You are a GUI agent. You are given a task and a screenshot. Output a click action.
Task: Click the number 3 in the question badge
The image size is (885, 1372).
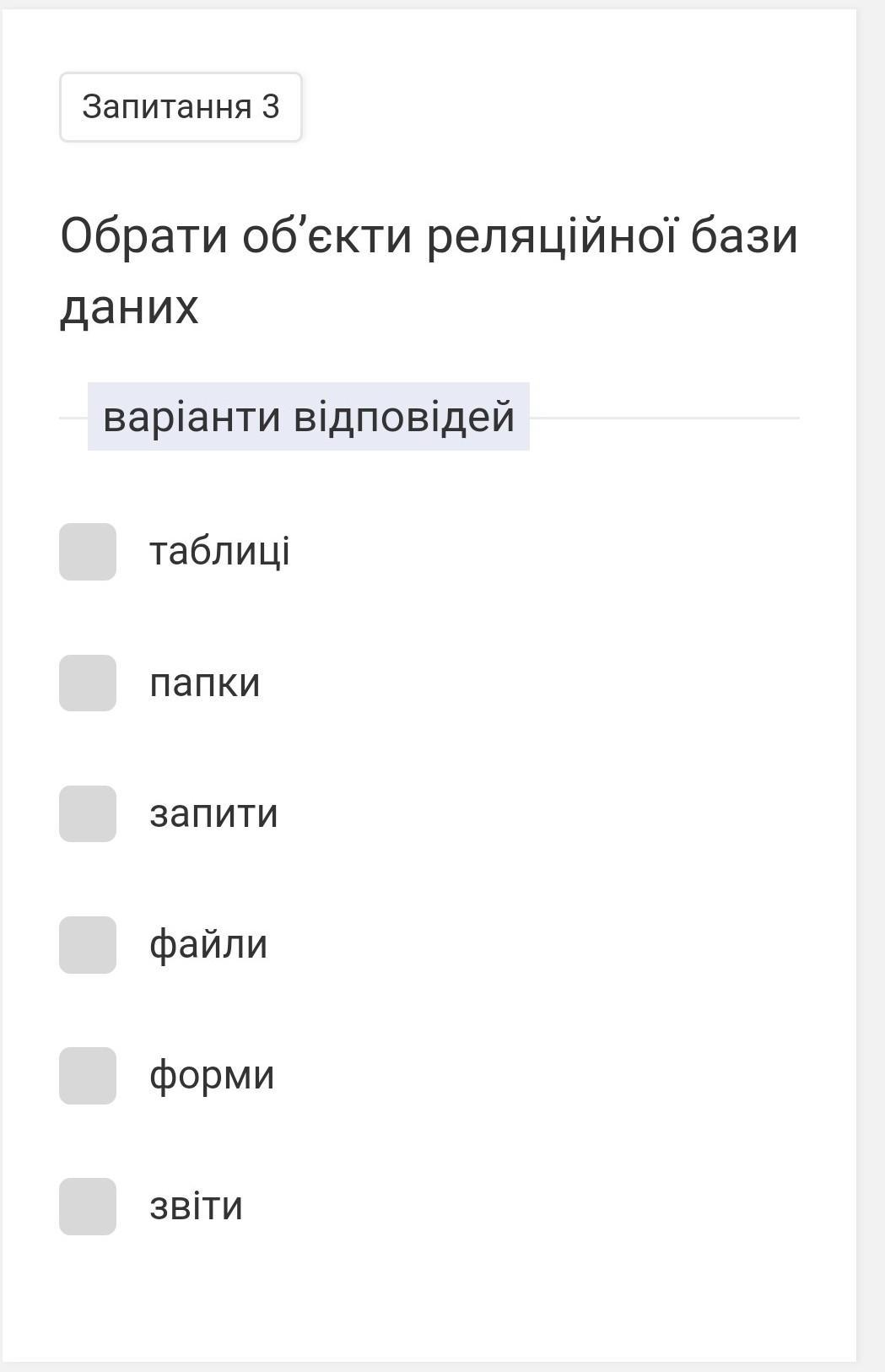point(271,107)
